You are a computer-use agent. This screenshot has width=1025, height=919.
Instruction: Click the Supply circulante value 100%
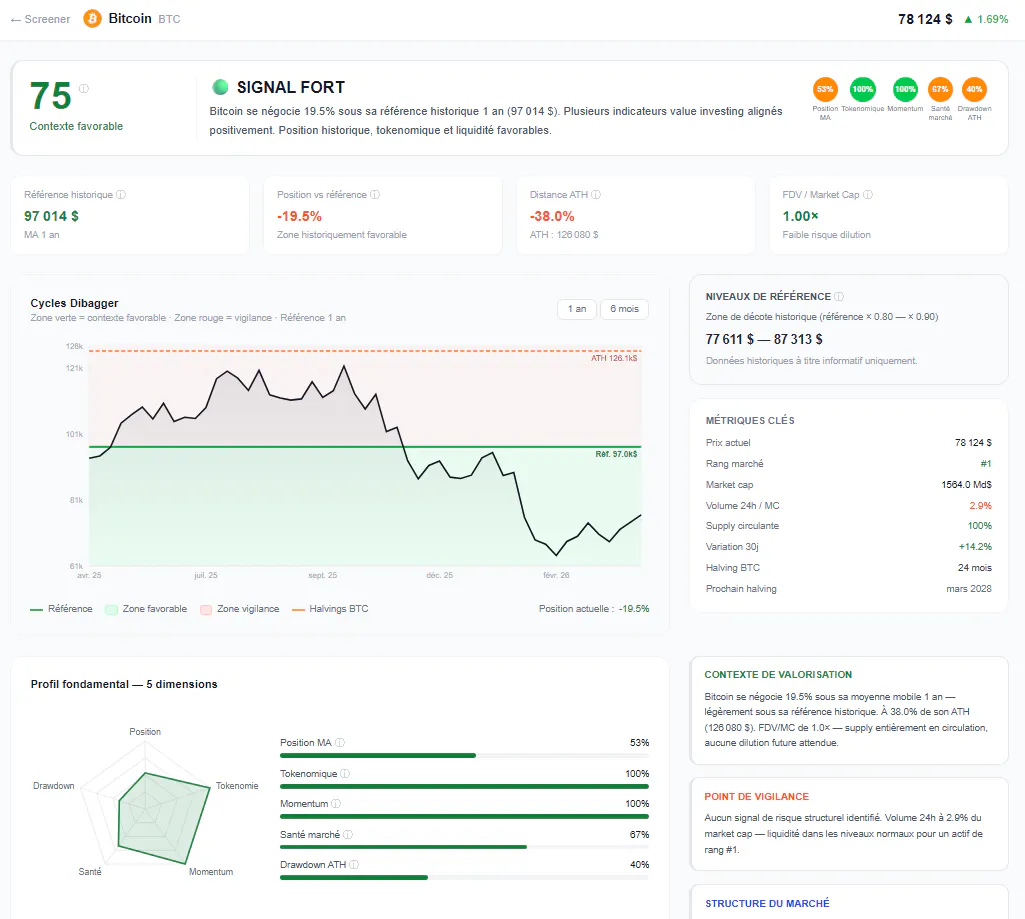click(x=980, y=526)
